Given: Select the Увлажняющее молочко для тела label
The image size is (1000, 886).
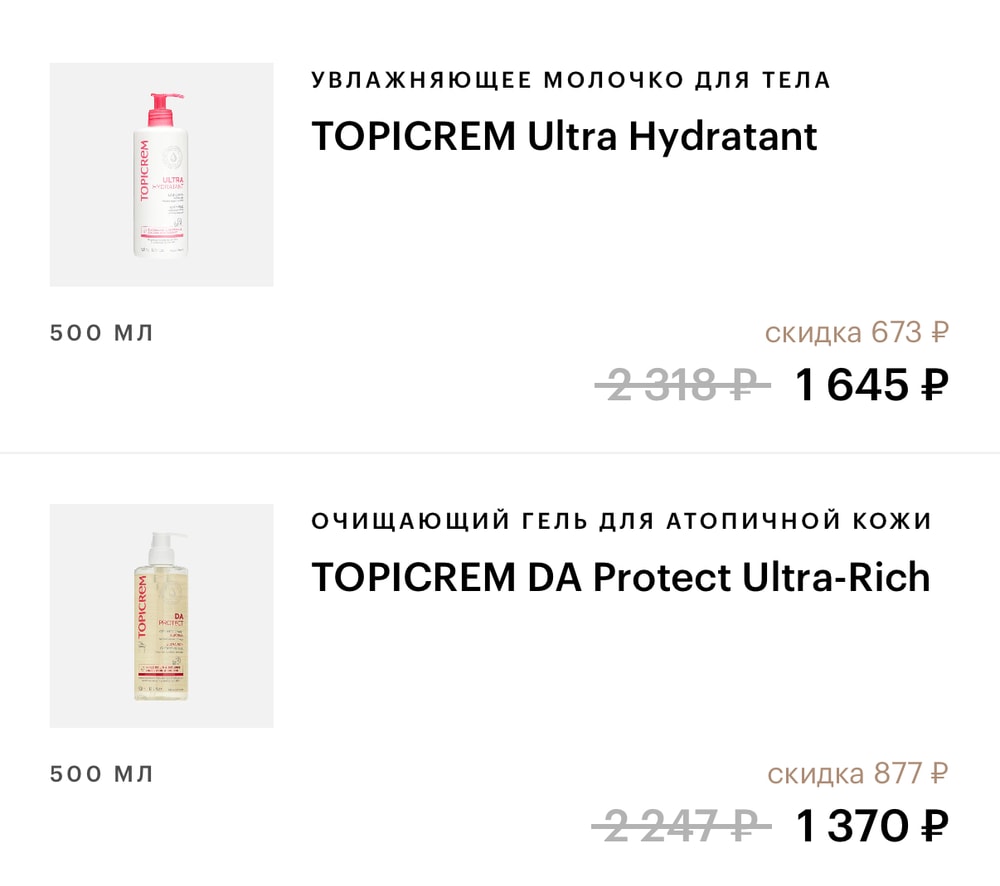Looking at the screenshot, I should pos(570,80).
